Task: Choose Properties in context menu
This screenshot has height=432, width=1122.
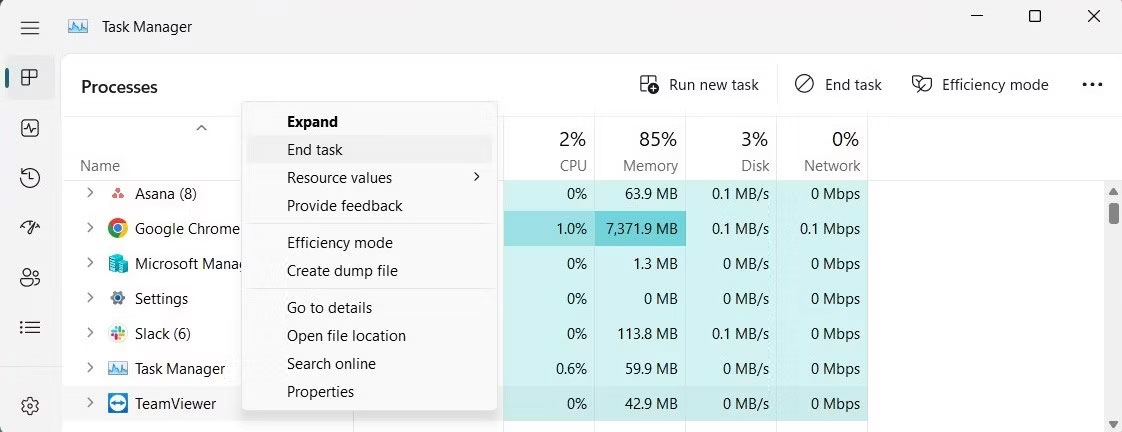Action: (x=369, y=391)
